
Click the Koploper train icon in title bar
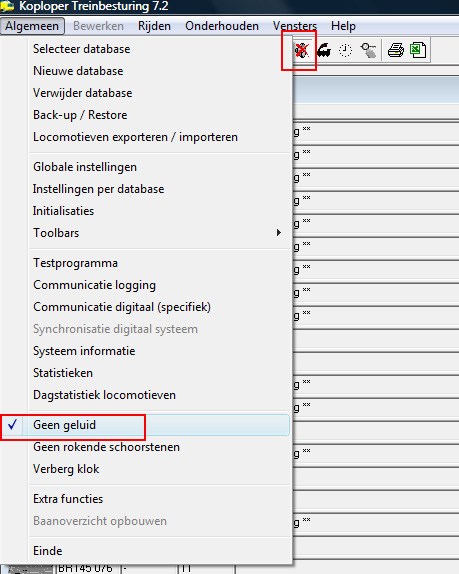(x=7, y=6)
